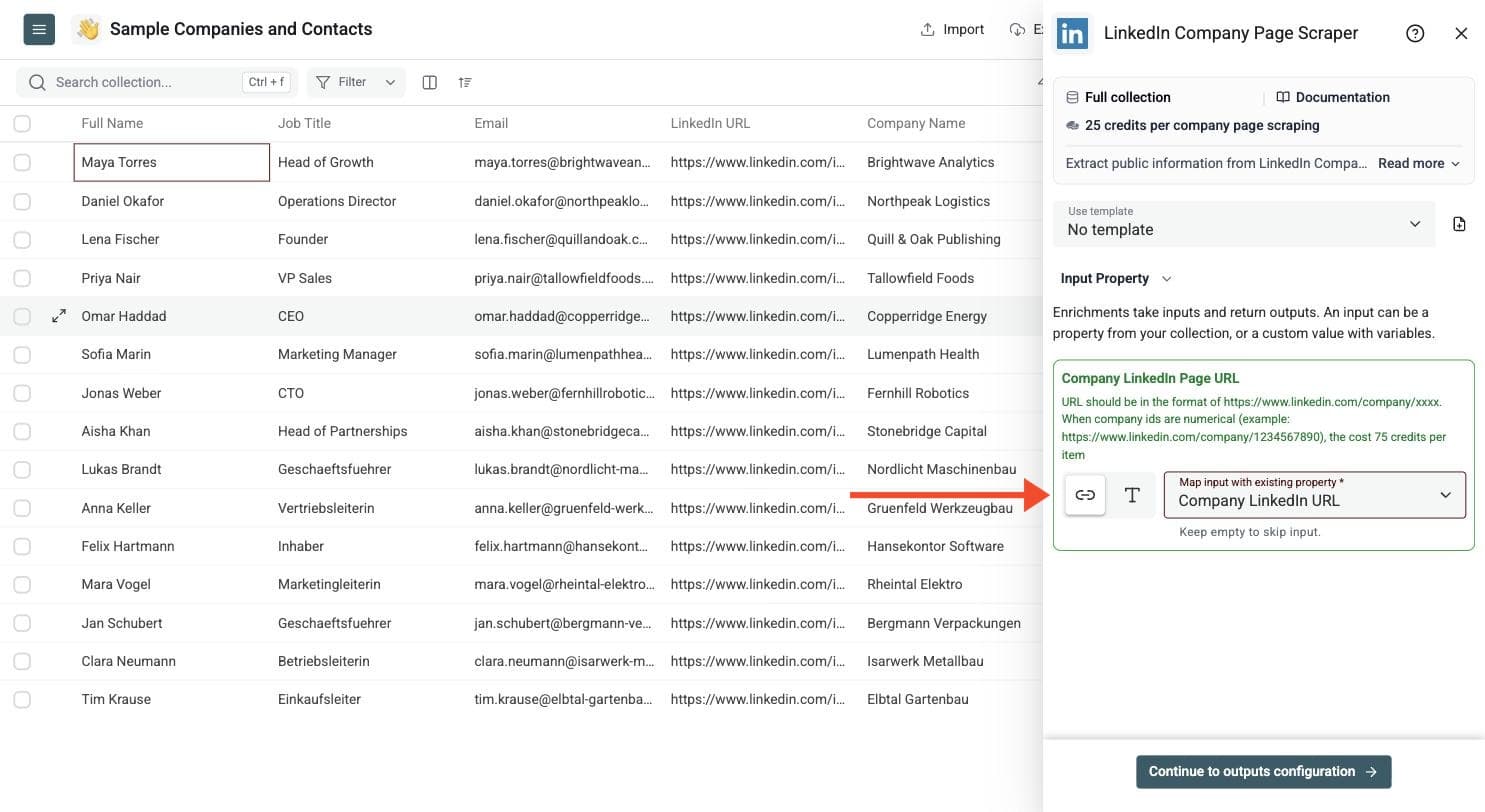Click Sofia Marin's LinkedIn URL cell

(x=760, y=354)
